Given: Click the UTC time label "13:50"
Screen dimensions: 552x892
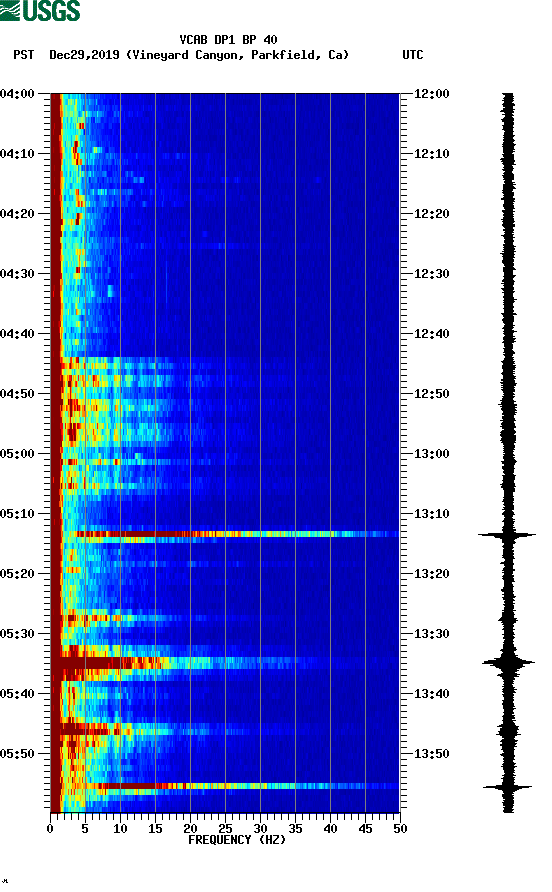Looking at the screenshot, I should click(431, 754).
